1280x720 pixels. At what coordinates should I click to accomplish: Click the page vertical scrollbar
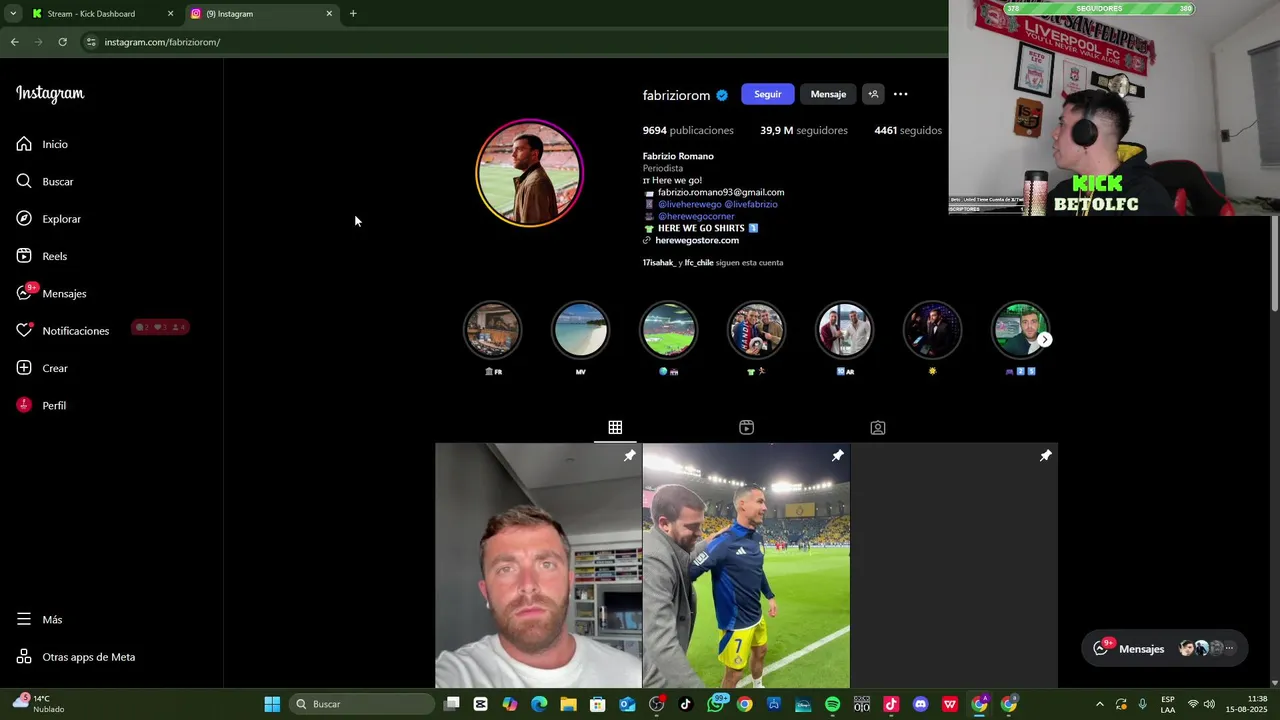click(1275, 263)
